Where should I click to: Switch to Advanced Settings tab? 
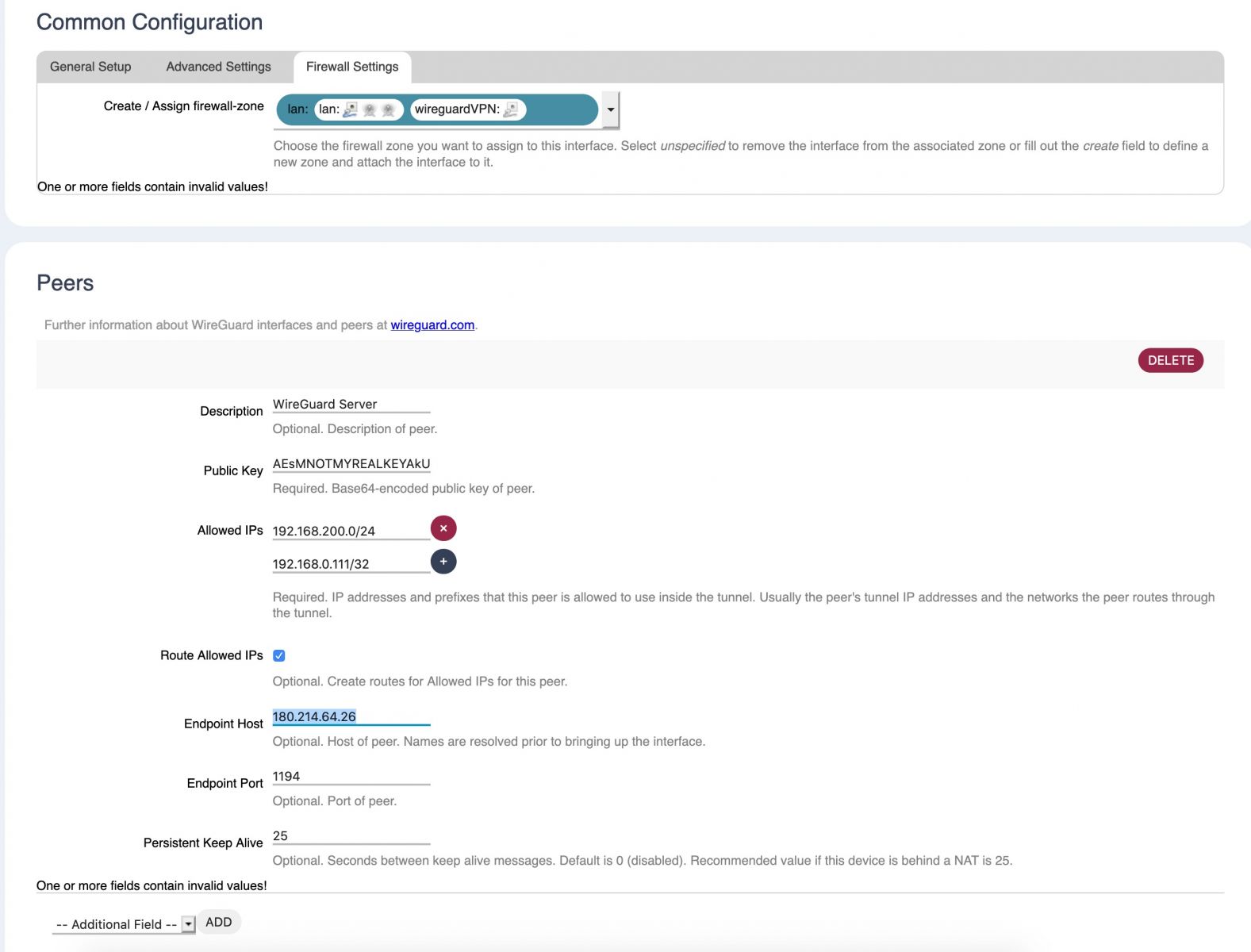pos(218,67)
